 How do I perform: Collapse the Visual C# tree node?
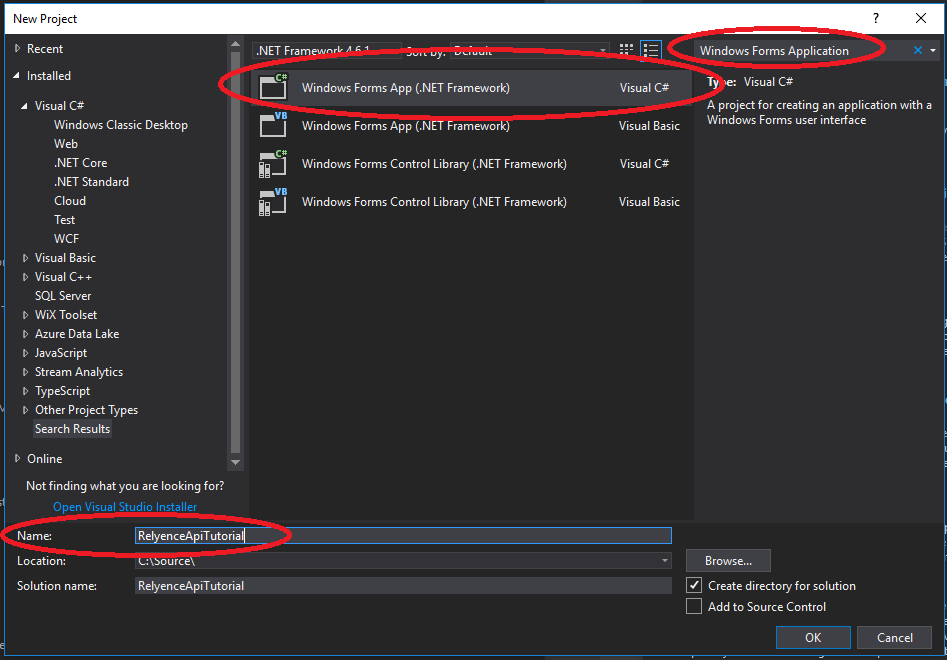point(26,106)
